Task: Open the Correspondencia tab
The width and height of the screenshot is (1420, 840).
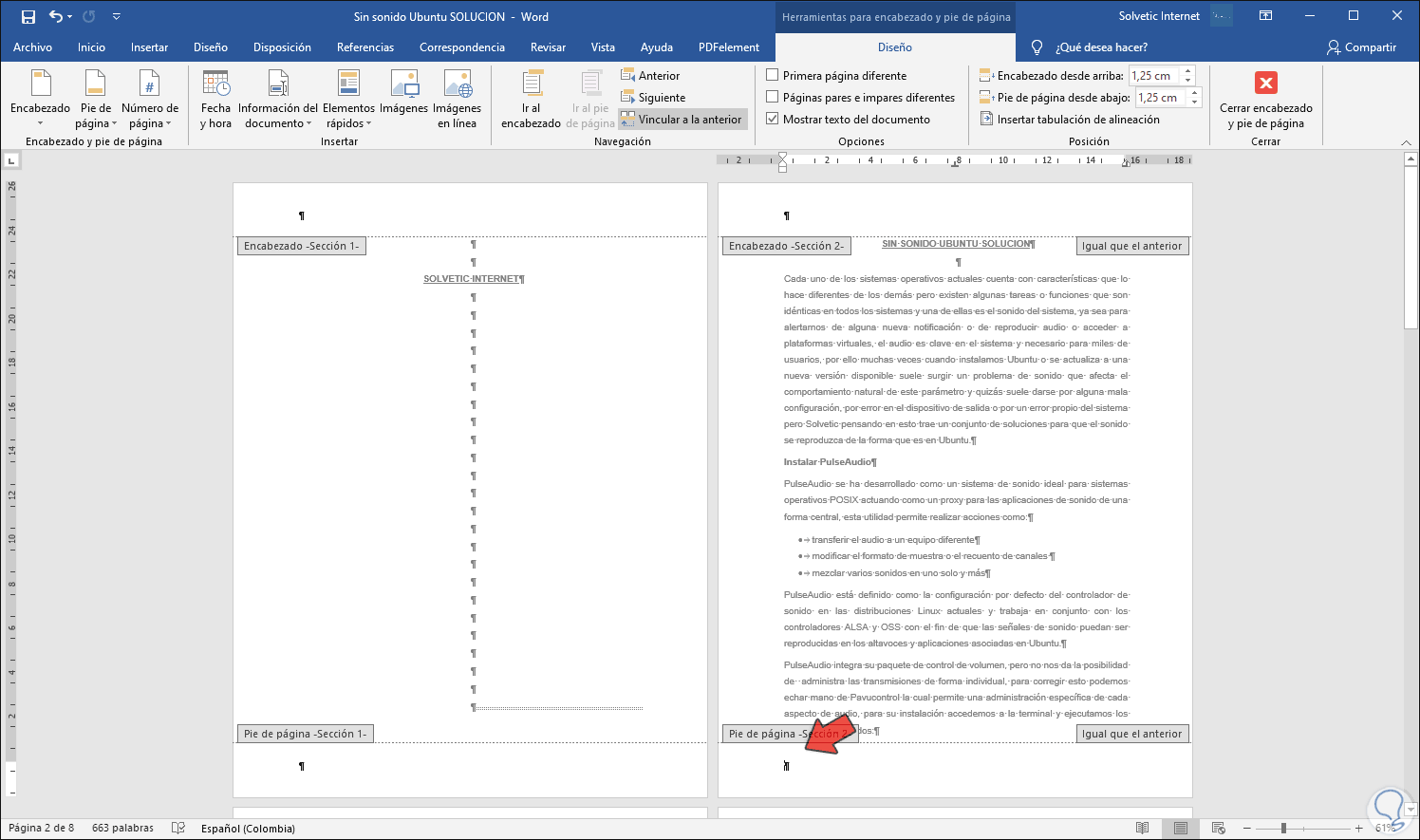Action: pos(462,47)
